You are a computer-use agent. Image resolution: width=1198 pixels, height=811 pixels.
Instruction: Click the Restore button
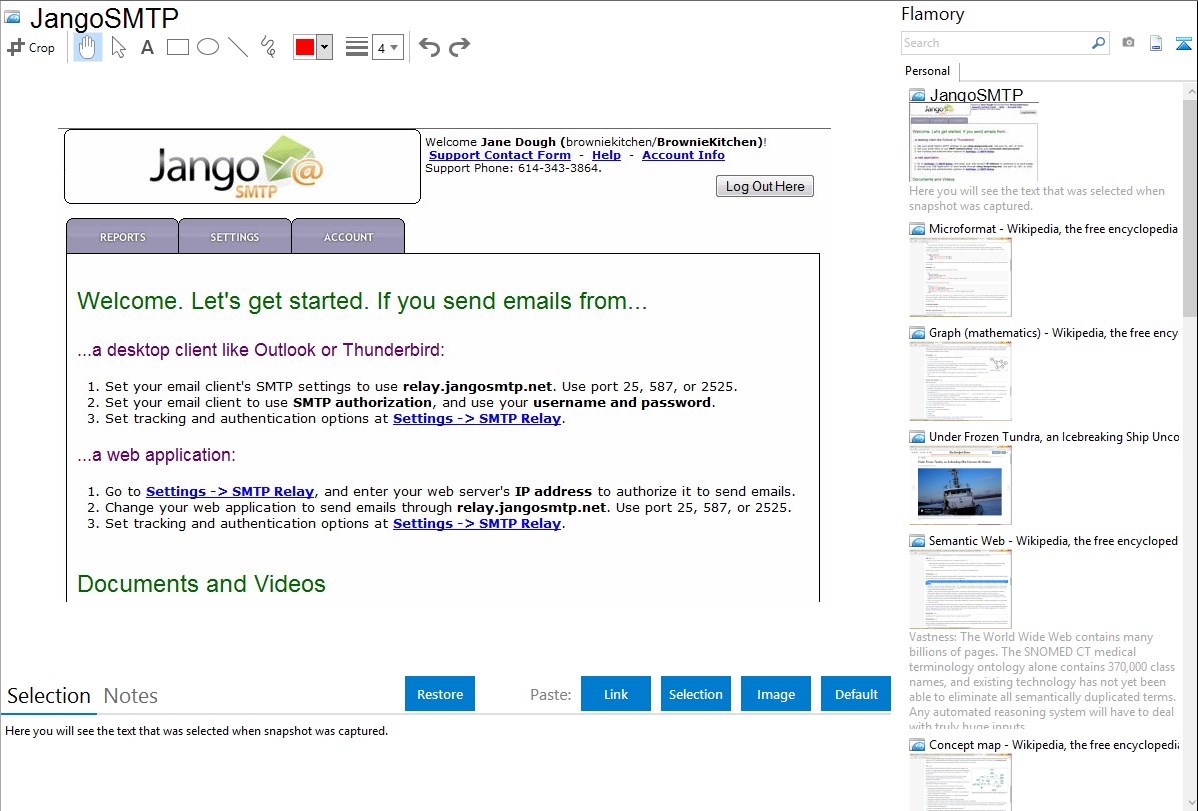click(x=440, y=694)
